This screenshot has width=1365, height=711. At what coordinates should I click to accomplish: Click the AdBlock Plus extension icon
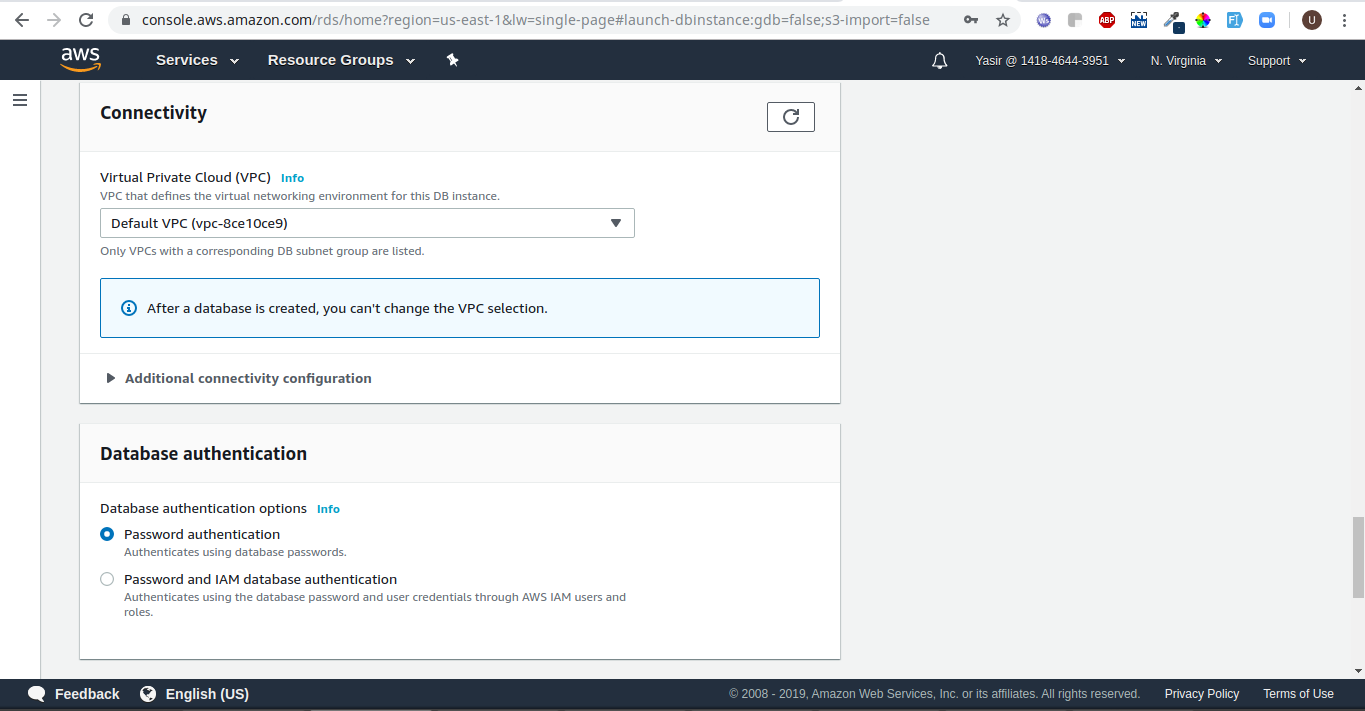click(1107, 20)
